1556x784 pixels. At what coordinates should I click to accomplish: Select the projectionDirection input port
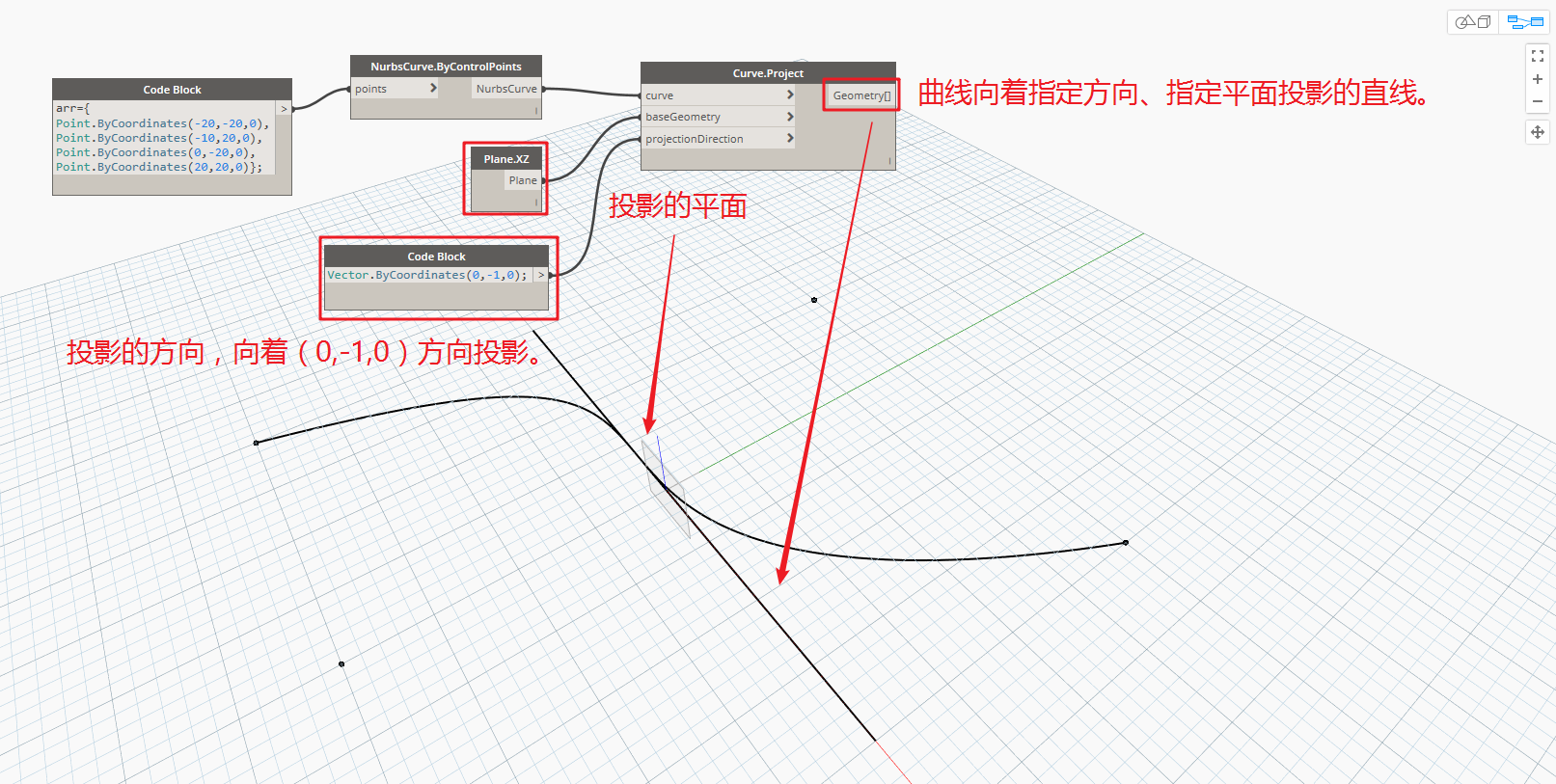click(719, 139)
